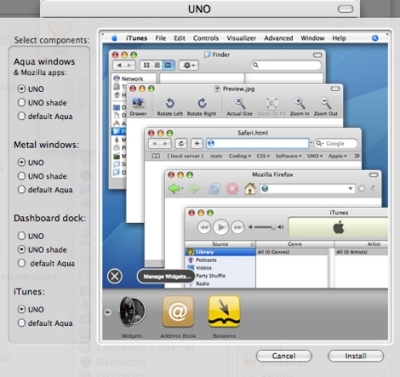Image resolution: width=400 pixels, height=377 pixels.
Task: Open the Apple menu in preview
Action: (x=114, y=38)
